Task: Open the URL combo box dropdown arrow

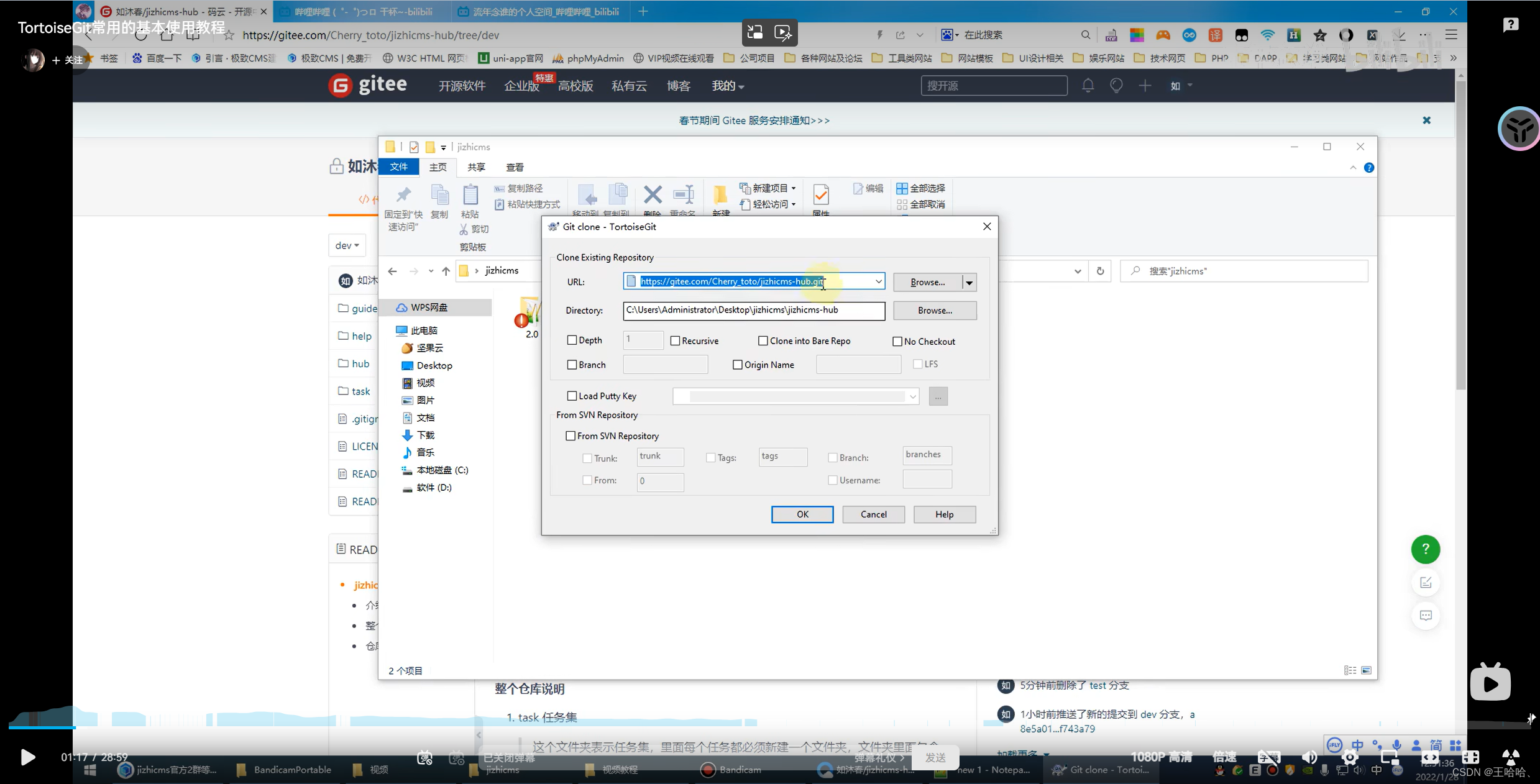Action: (878, 282)
